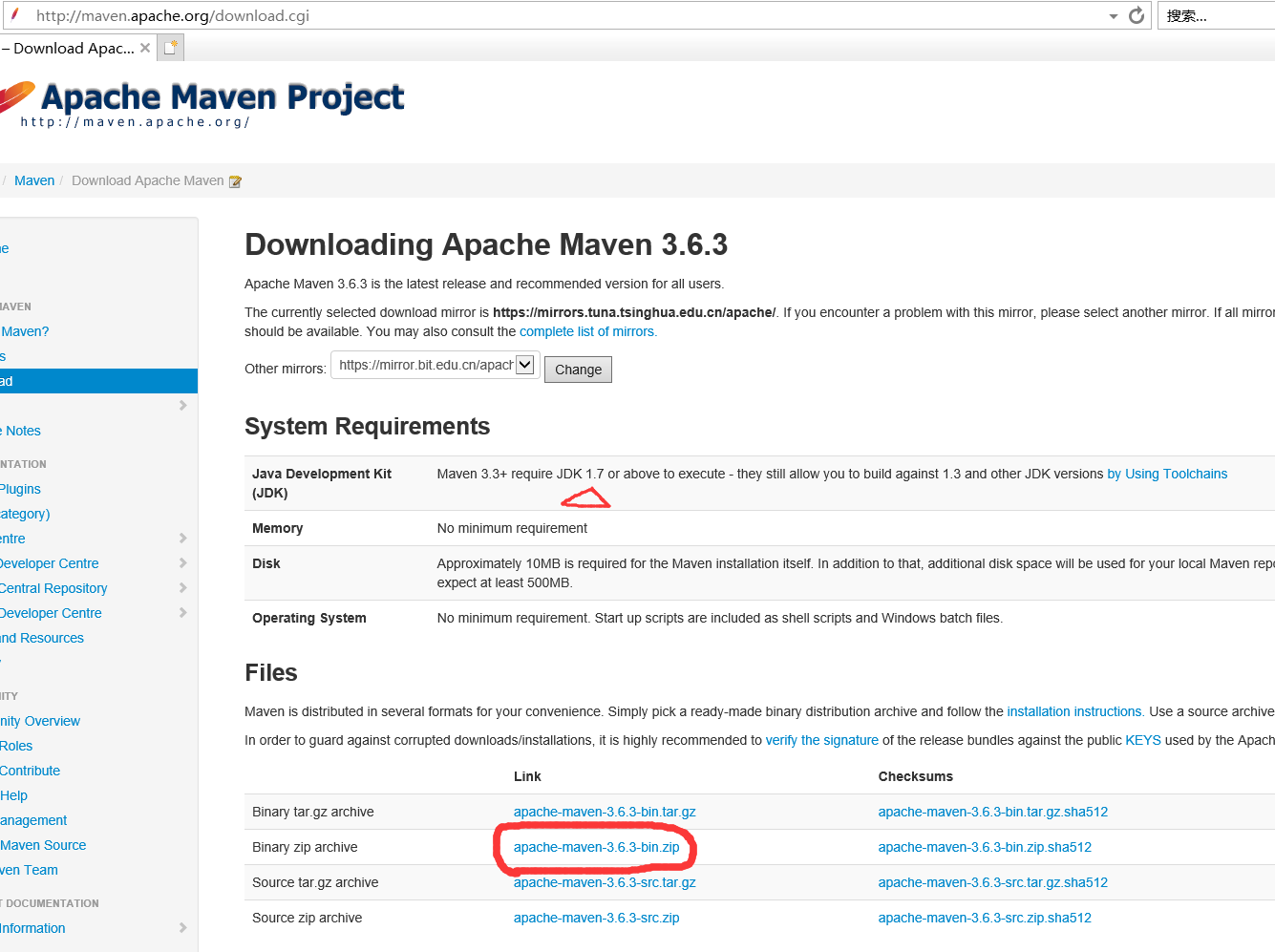Expand chevron next to Maven Developer Centre
Image resolution: width=1275 pixels, height=952 pixels.
pyautogui.click(x=182, y=613)
